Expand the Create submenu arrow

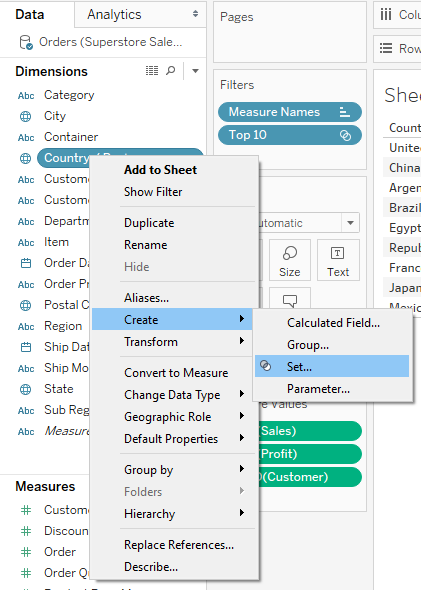(x=242, y=319)
